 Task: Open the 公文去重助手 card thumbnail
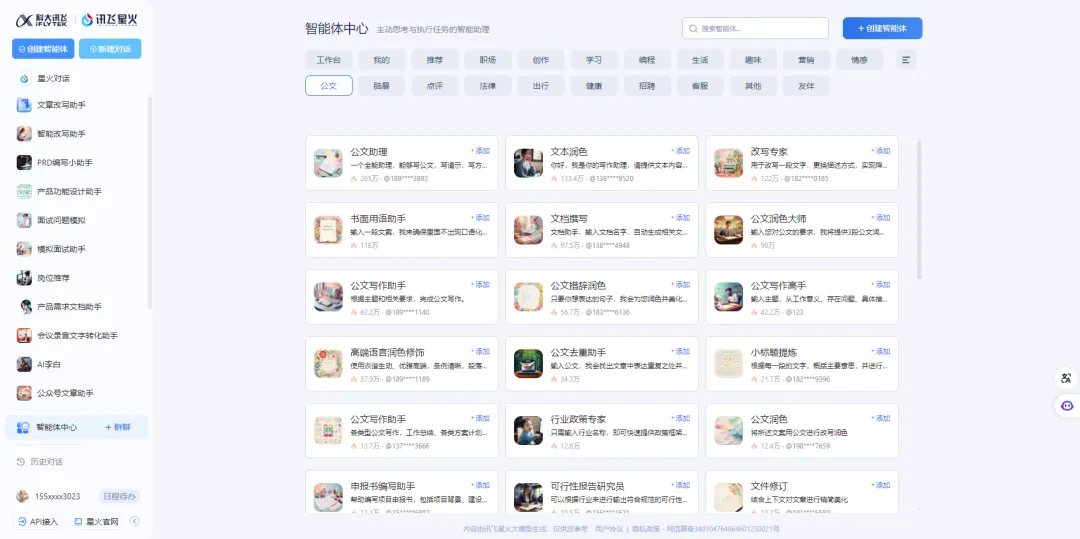(528, 363)
